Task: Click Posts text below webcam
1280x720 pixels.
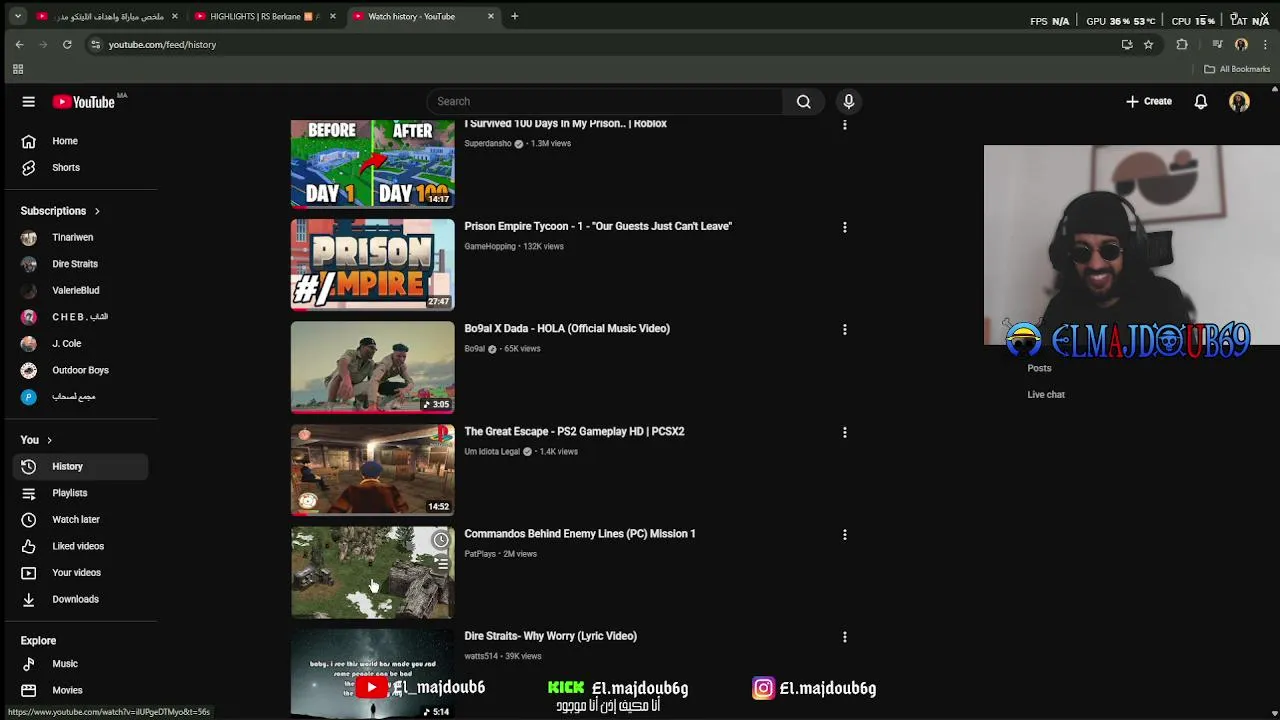Action: coord(1039,368)
